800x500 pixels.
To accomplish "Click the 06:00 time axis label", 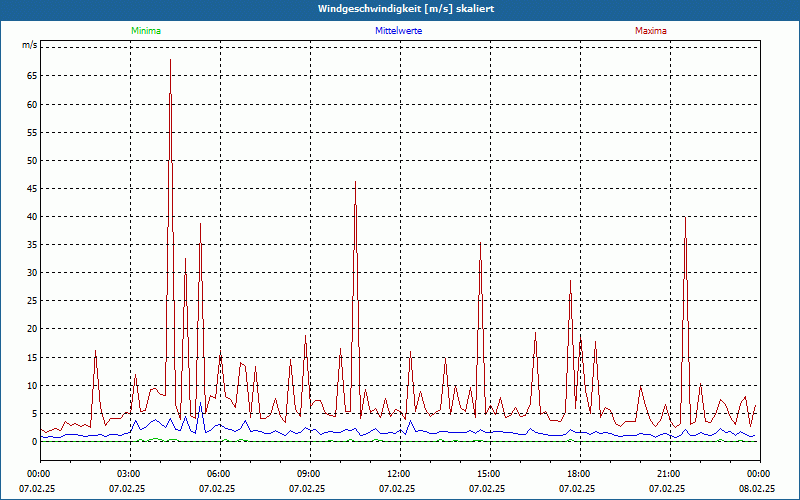I will [x=219, y=473].
